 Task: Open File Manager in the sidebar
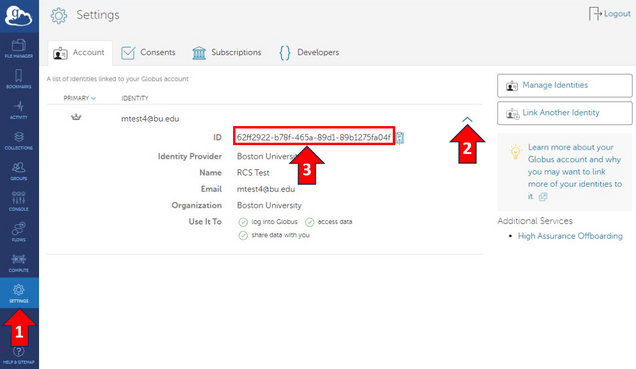19,48
